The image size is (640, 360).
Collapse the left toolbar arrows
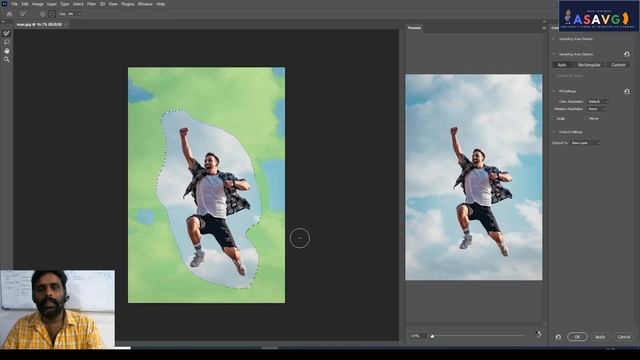pos(3,22)
